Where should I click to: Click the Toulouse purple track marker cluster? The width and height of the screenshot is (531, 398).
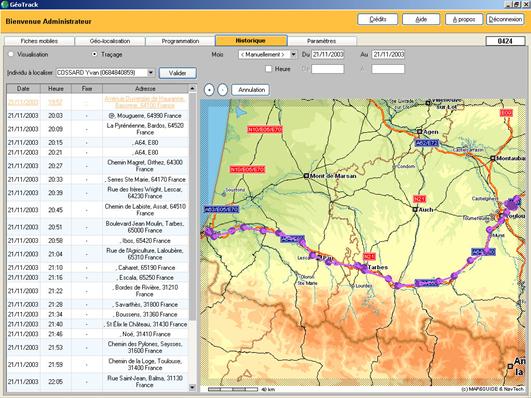coord(513,203)
